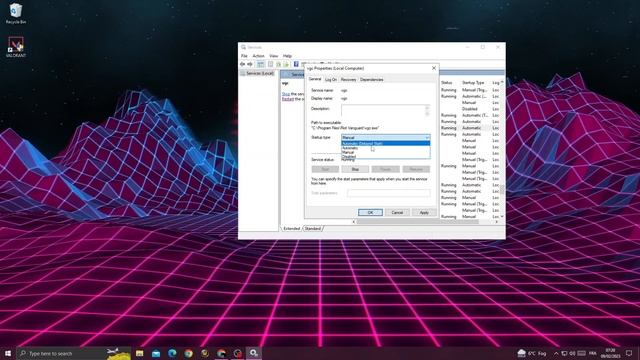Open the Action menu in Services
This screenshot has width=640, height=360.
tap(258, 56)
